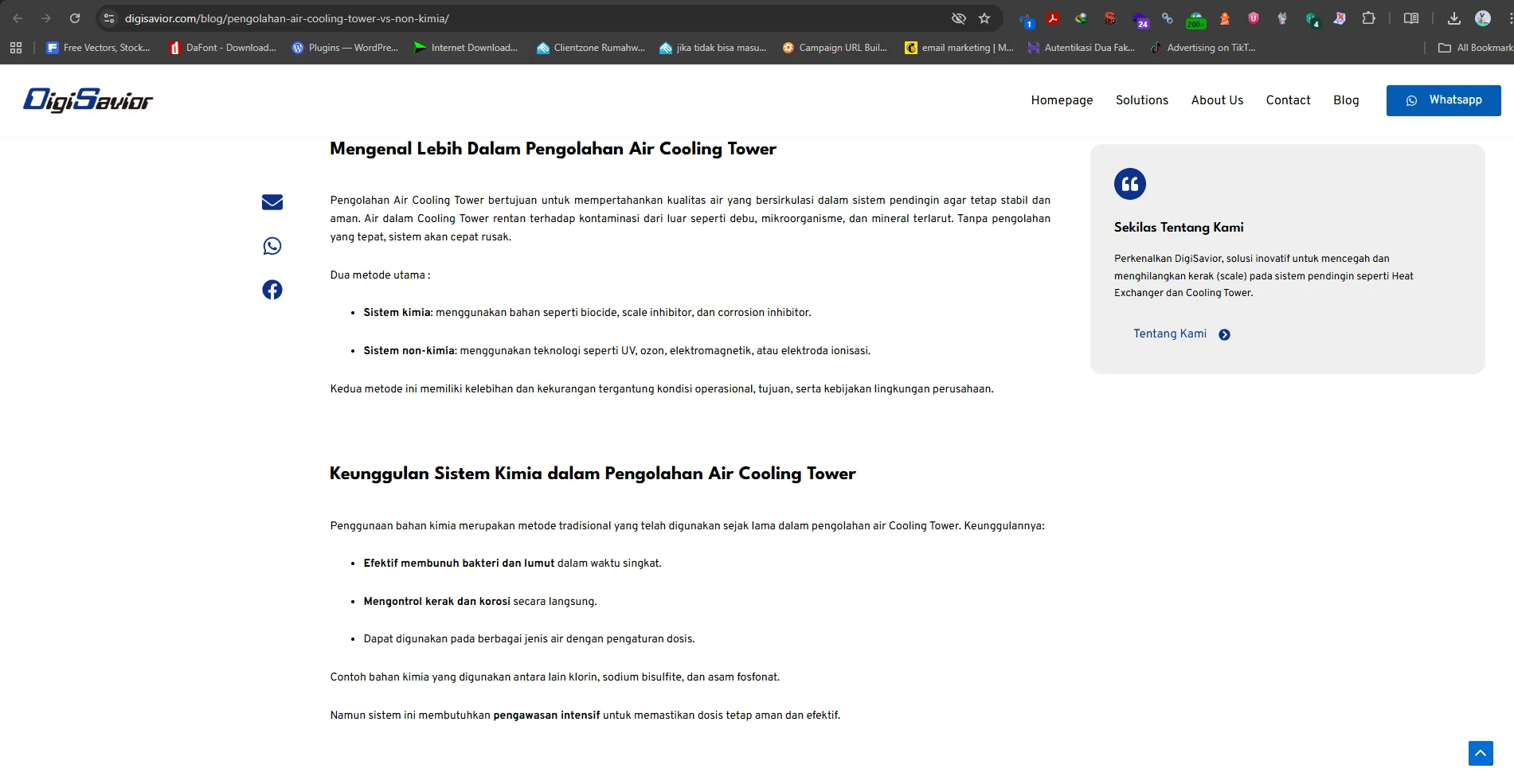Share article via email icon
The image size is (1514, 784).
pos(272,202)
